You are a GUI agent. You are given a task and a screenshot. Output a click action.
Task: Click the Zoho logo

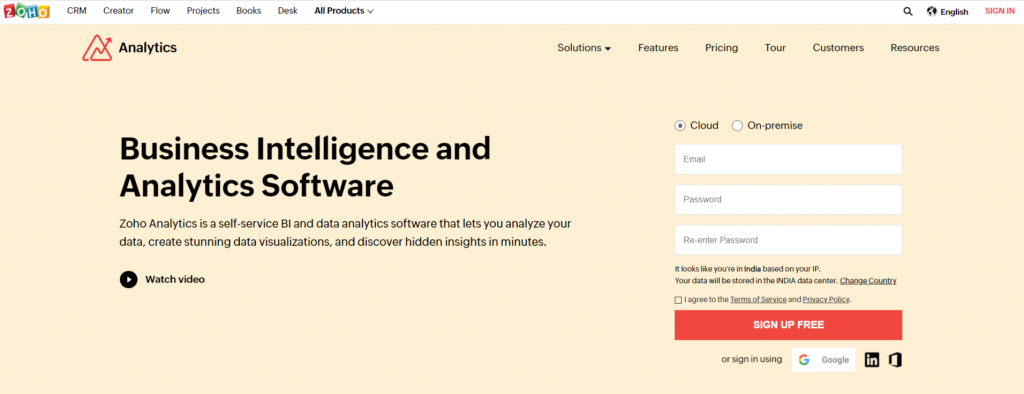point(26,10)
